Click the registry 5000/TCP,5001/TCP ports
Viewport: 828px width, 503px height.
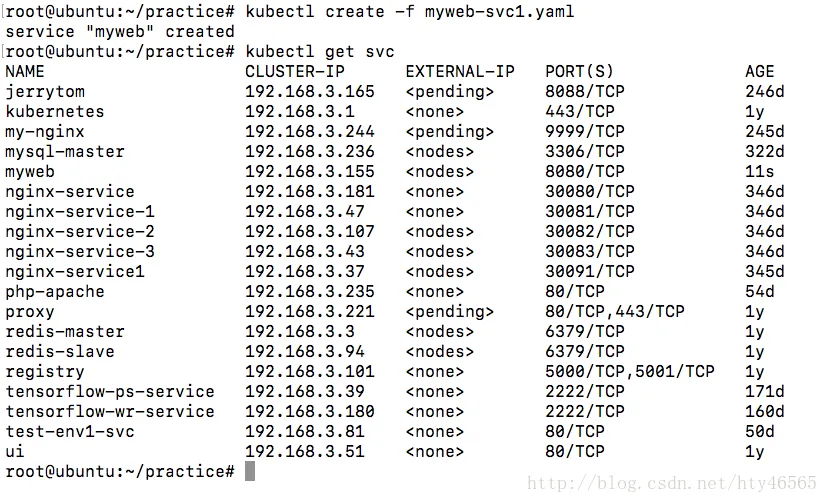(629, 372)
